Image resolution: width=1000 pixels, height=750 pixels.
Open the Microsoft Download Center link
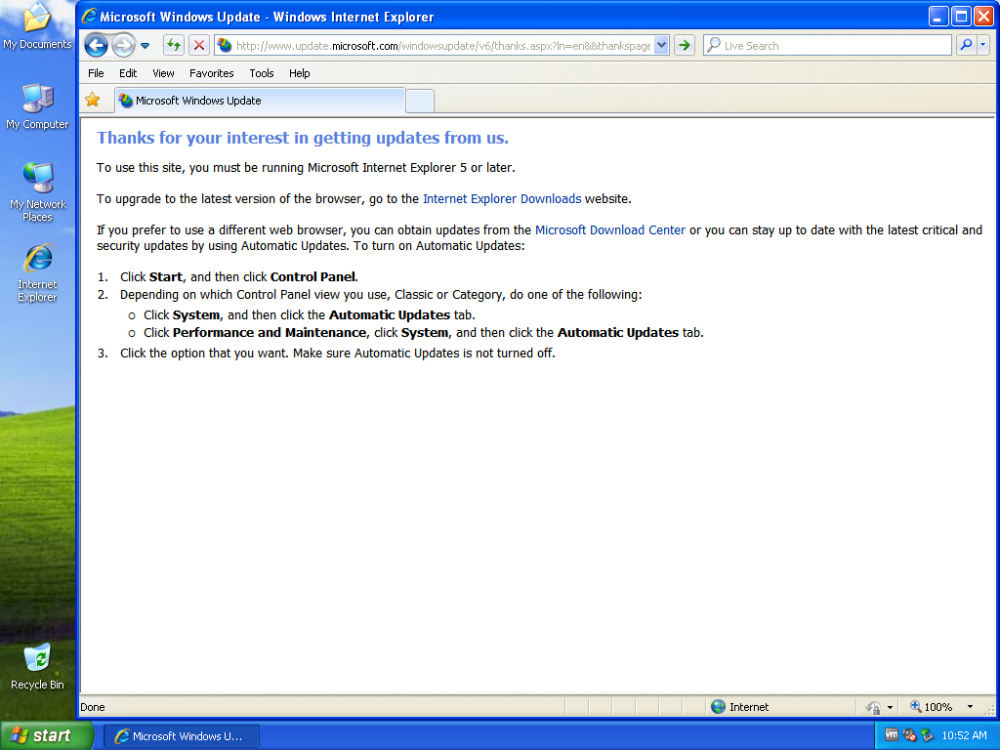point(610,229)
